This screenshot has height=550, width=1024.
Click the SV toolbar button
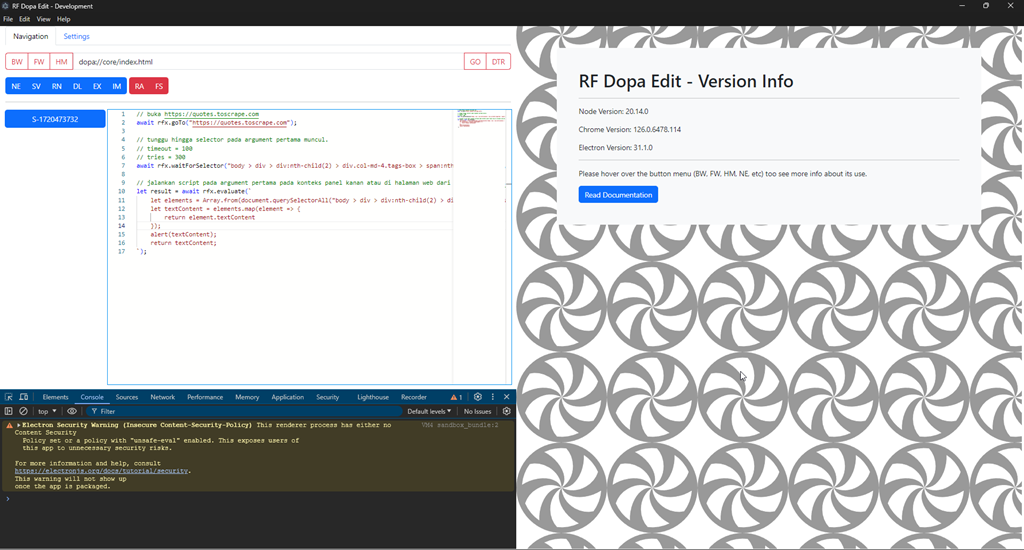36,86
